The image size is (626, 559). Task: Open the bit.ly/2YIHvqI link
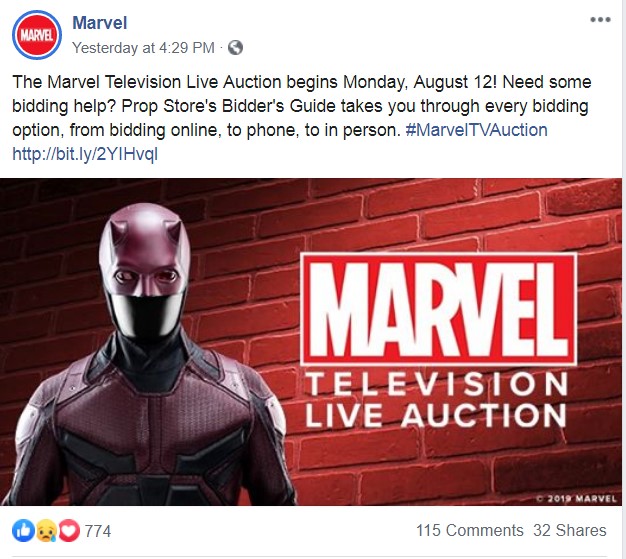[85, 154]
